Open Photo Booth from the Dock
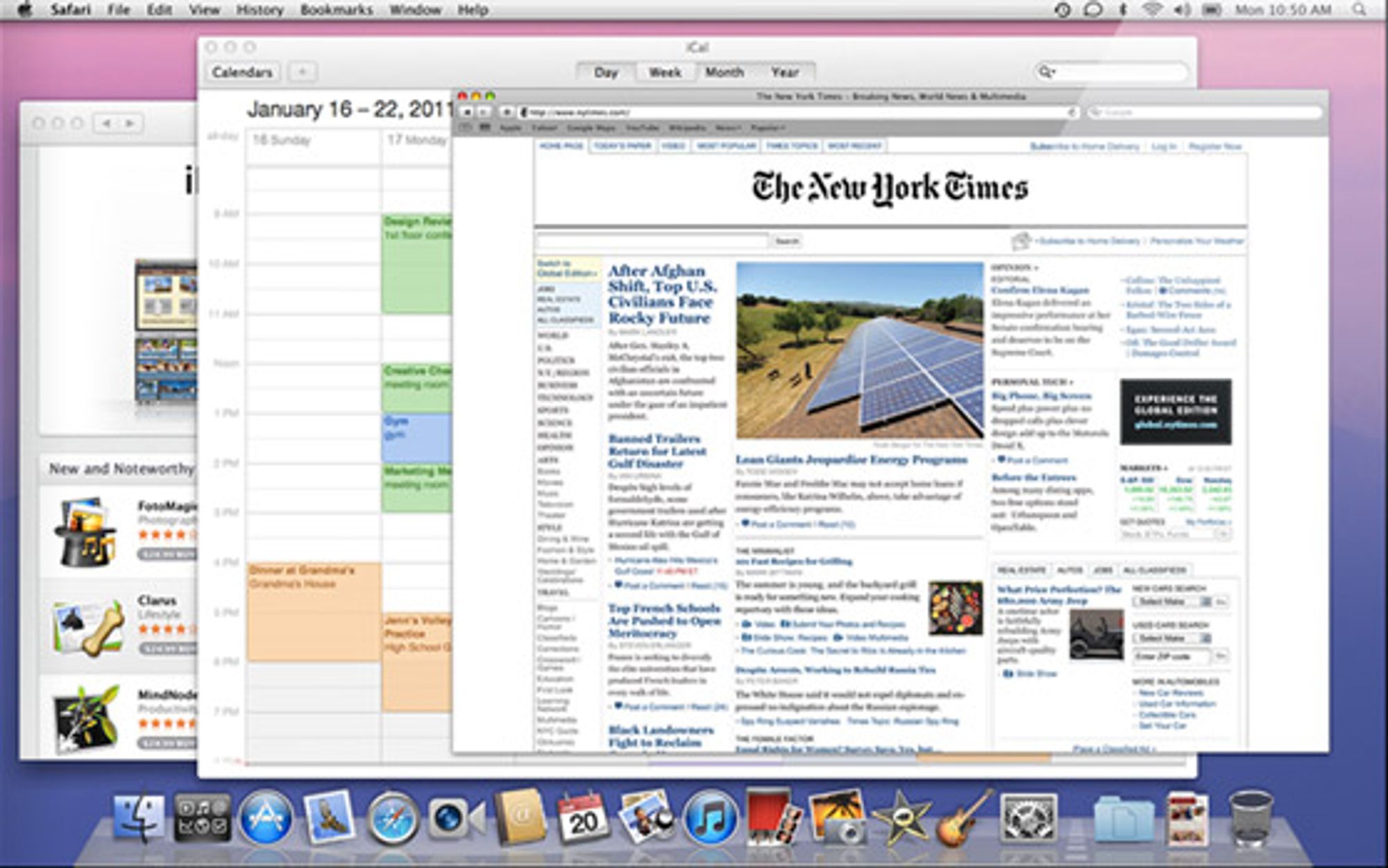The image size is (1388, 868). pos(772,817)
